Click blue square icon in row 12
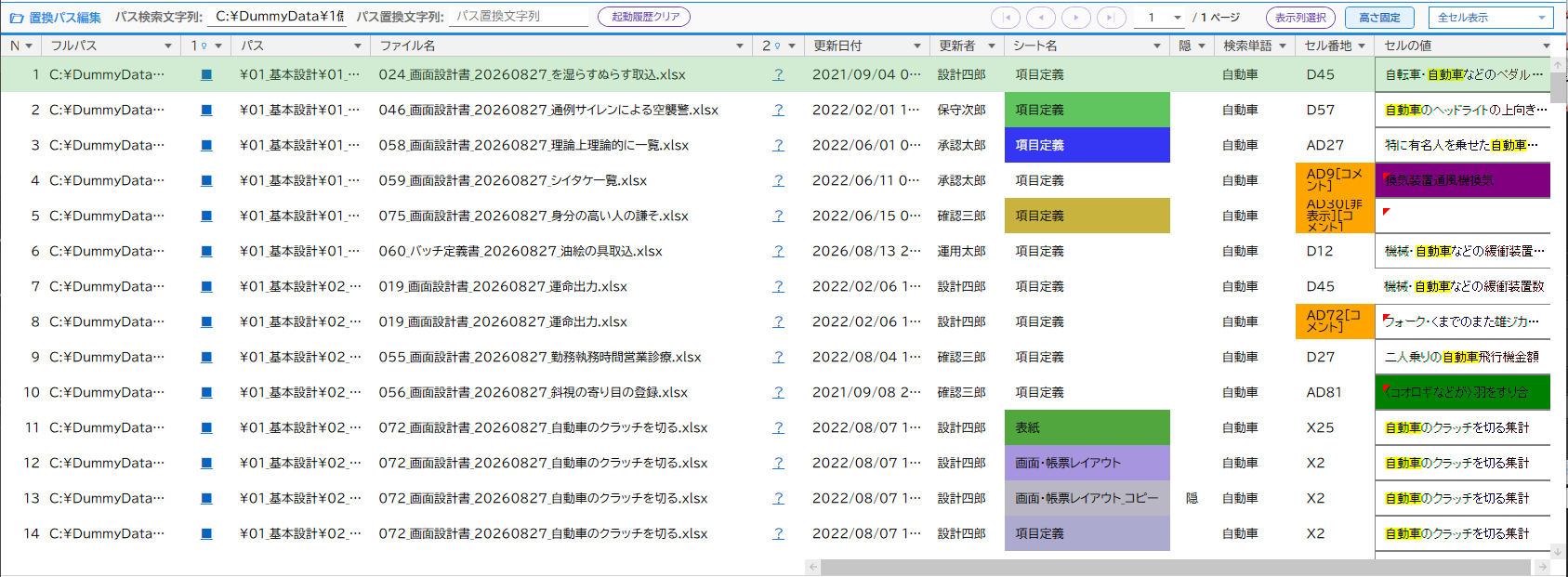The image size is (1568, 577). [x=206, y=463]
